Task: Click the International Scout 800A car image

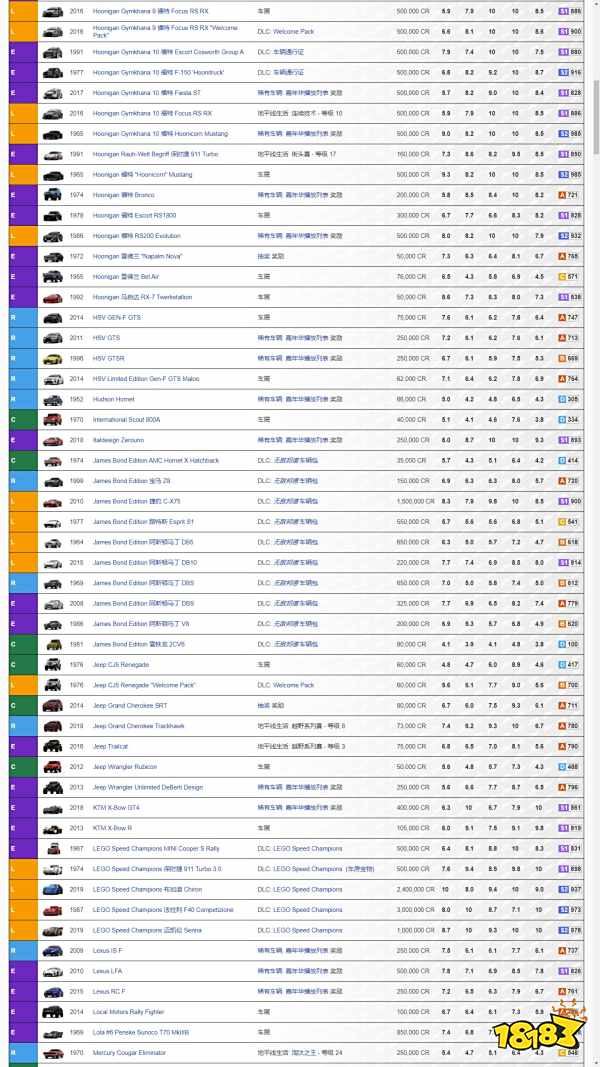Action: point(52,420)
